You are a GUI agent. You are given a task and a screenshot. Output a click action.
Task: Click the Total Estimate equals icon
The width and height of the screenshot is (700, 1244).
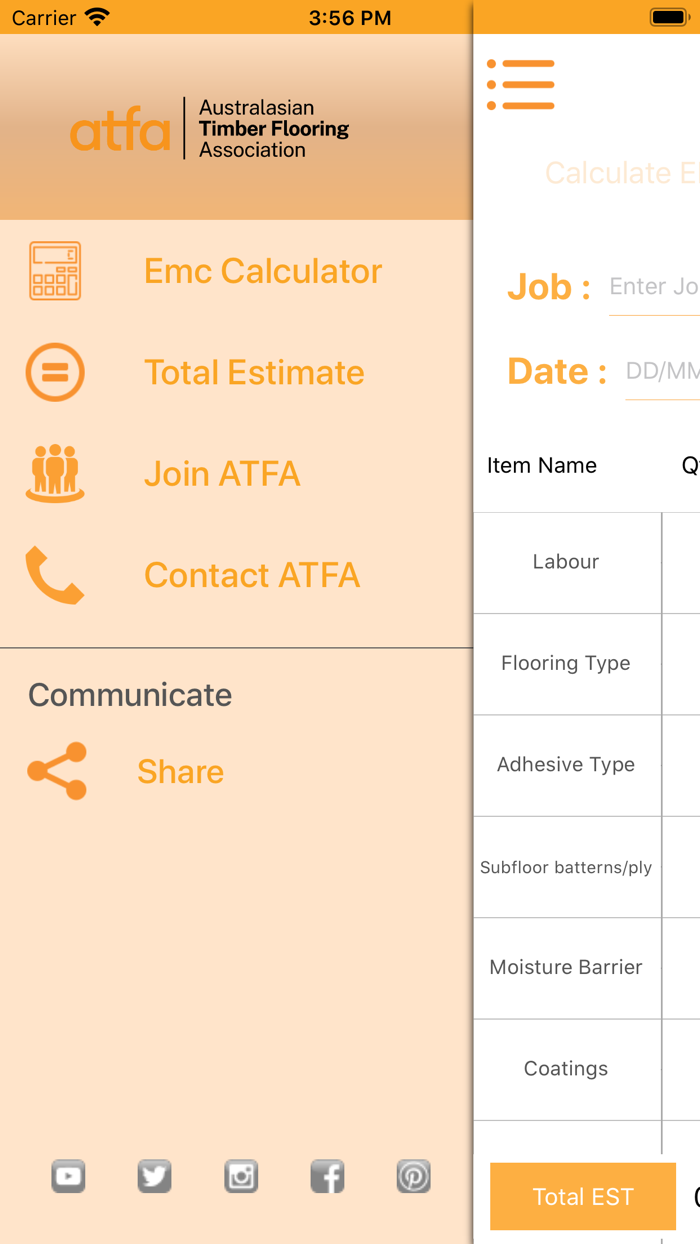55,372
